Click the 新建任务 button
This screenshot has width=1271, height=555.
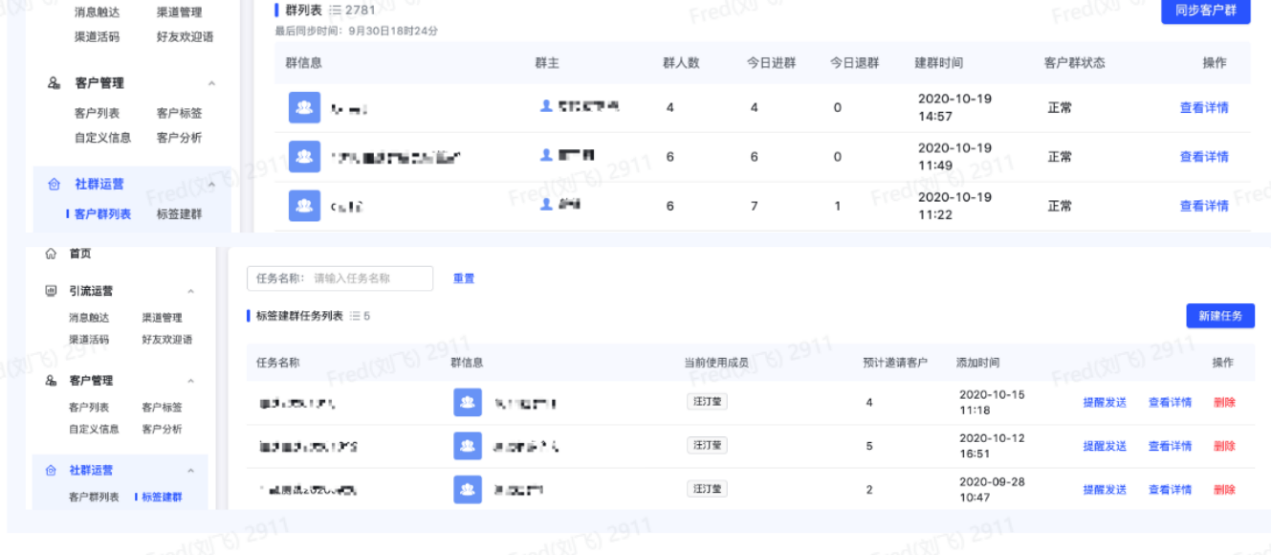pyautogui.click(x=1220, y=316)
